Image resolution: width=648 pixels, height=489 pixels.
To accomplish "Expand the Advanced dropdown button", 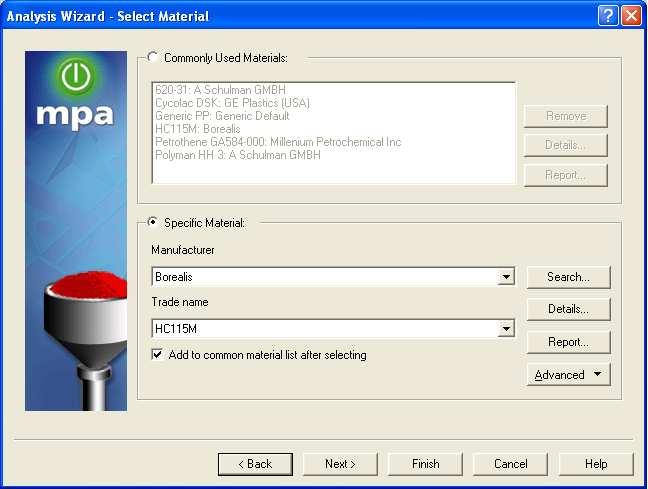I will pyautogui.click(x=568, y=375).
